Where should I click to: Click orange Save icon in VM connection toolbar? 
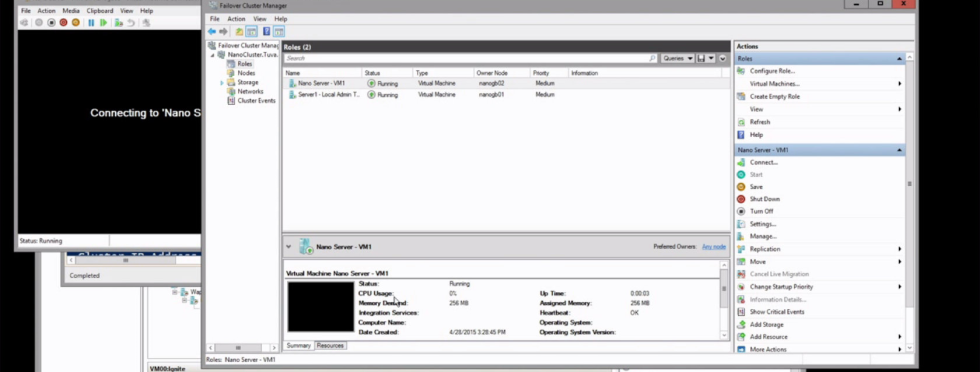(x=76, y=23)
